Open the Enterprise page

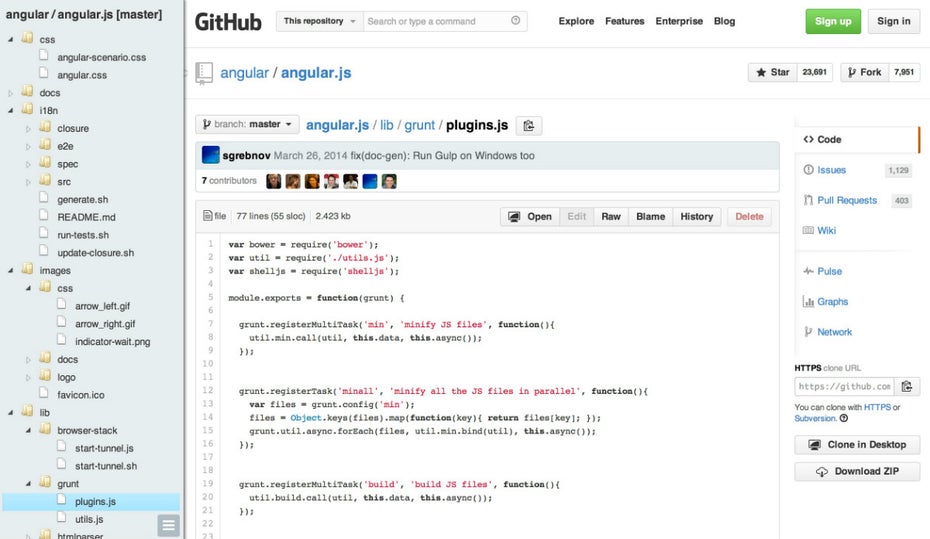click(x=679, y=21)
